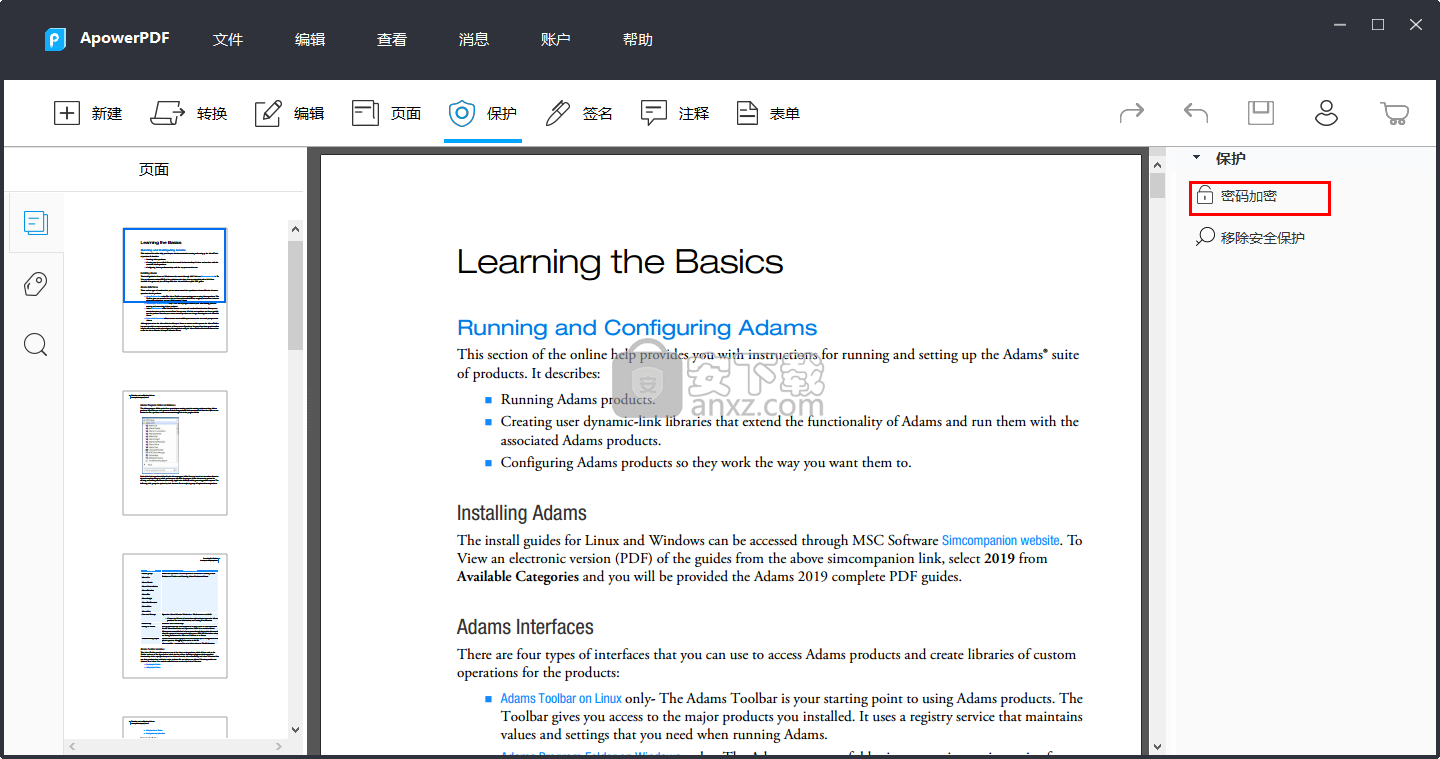Click 密码加密 password encryption option
This screenshot has height=759, width=1440.
1259,197
